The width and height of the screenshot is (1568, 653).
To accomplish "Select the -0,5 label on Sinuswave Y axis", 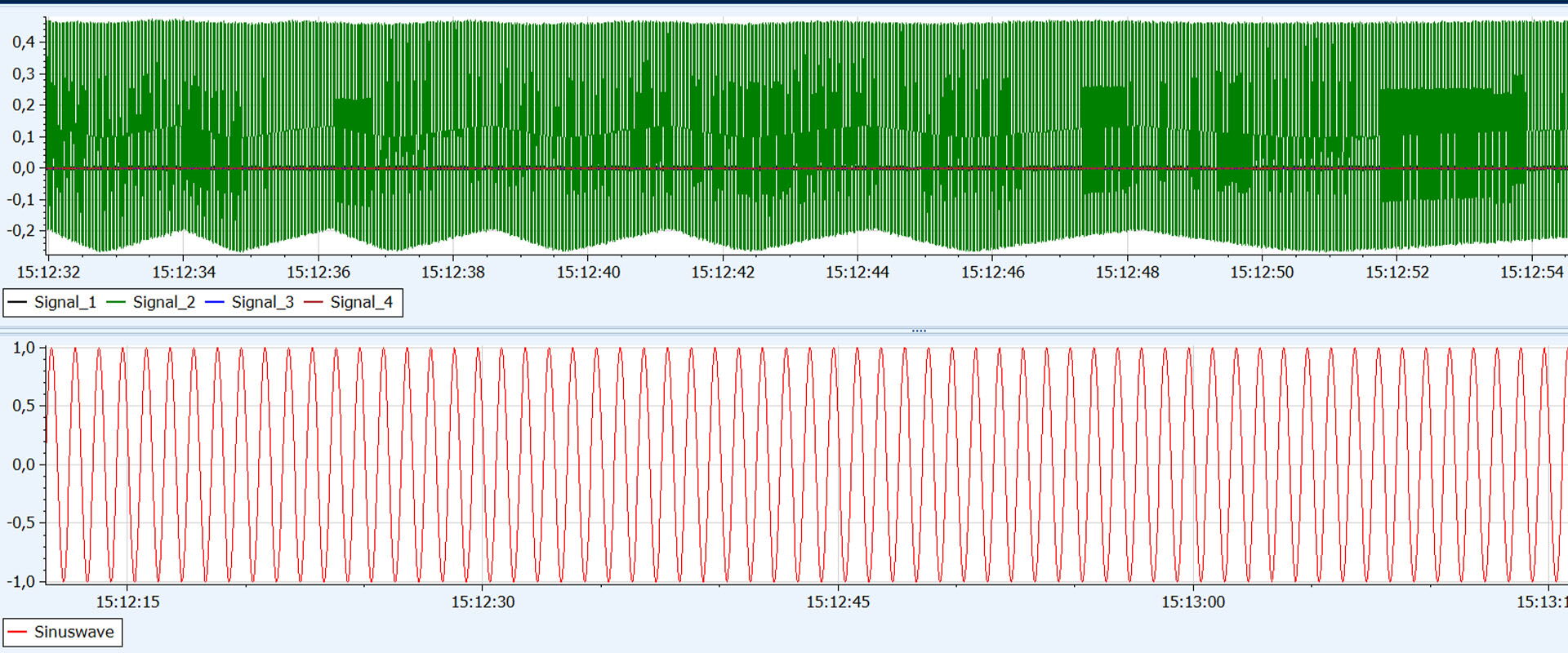I will pyautogui.click(x=21, y=522).
